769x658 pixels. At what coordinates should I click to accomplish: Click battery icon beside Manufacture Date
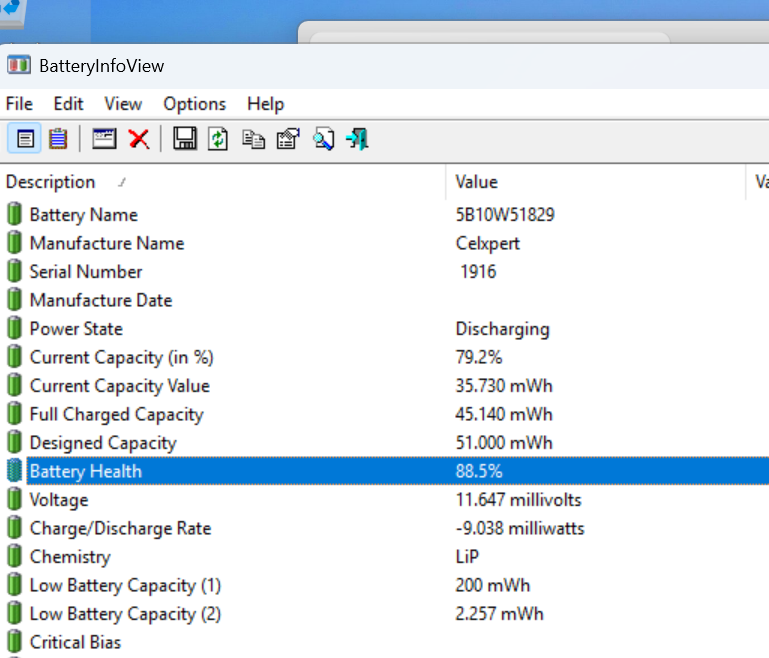coord(15,300)
